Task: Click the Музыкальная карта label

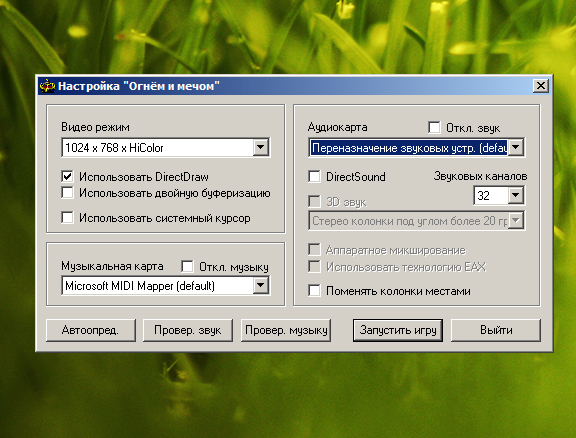Action: pyautogui.click(x=112, y=266)
